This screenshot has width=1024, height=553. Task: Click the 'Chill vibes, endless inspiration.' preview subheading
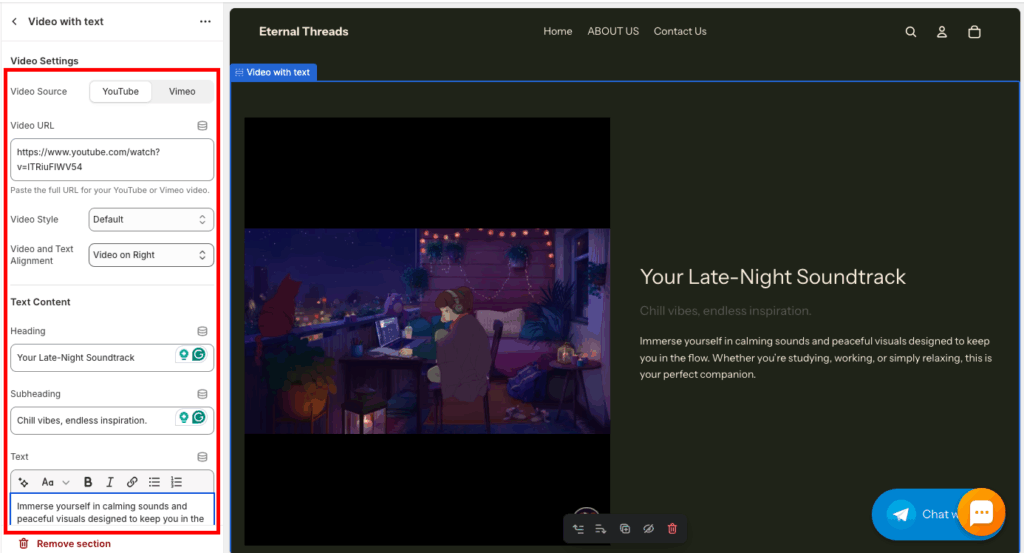tap(725, 311)
